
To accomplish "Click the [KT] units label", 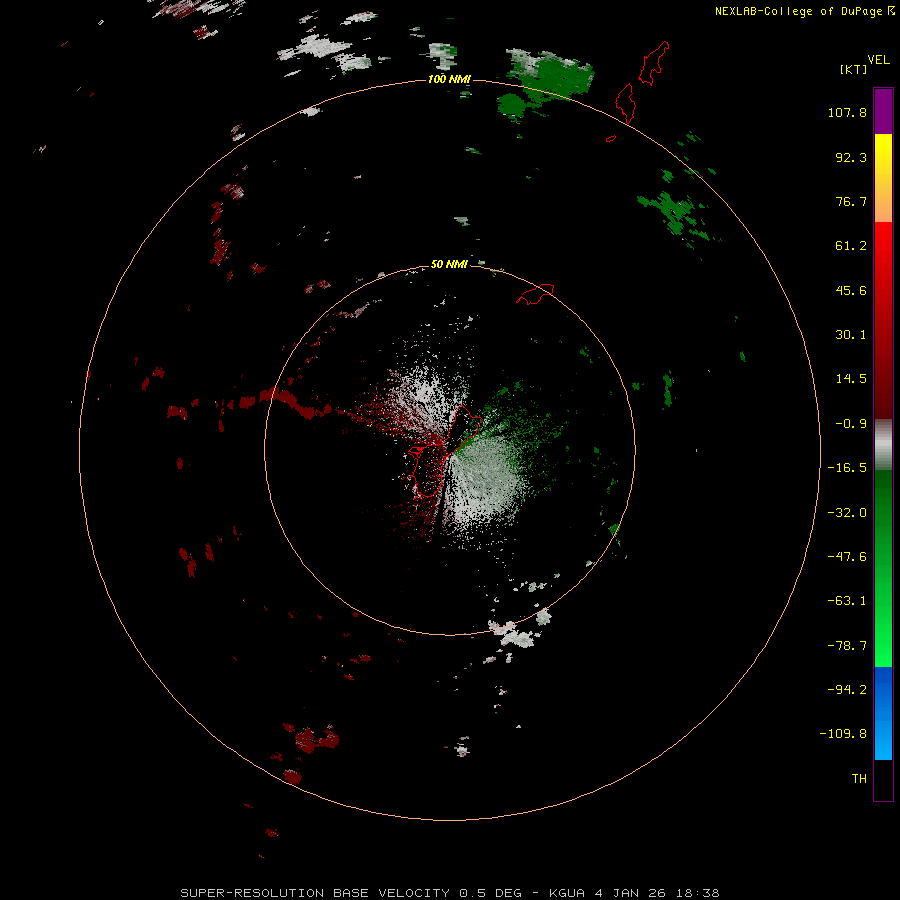I will (x=853, y=69).
